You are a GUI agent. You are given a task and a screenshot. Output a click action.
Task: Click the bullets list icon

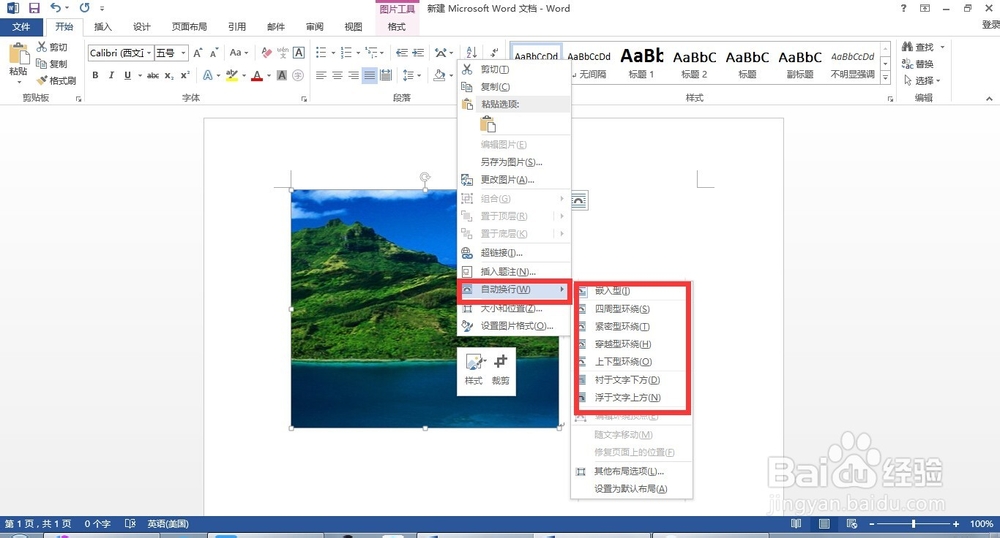tap(321, 53)
